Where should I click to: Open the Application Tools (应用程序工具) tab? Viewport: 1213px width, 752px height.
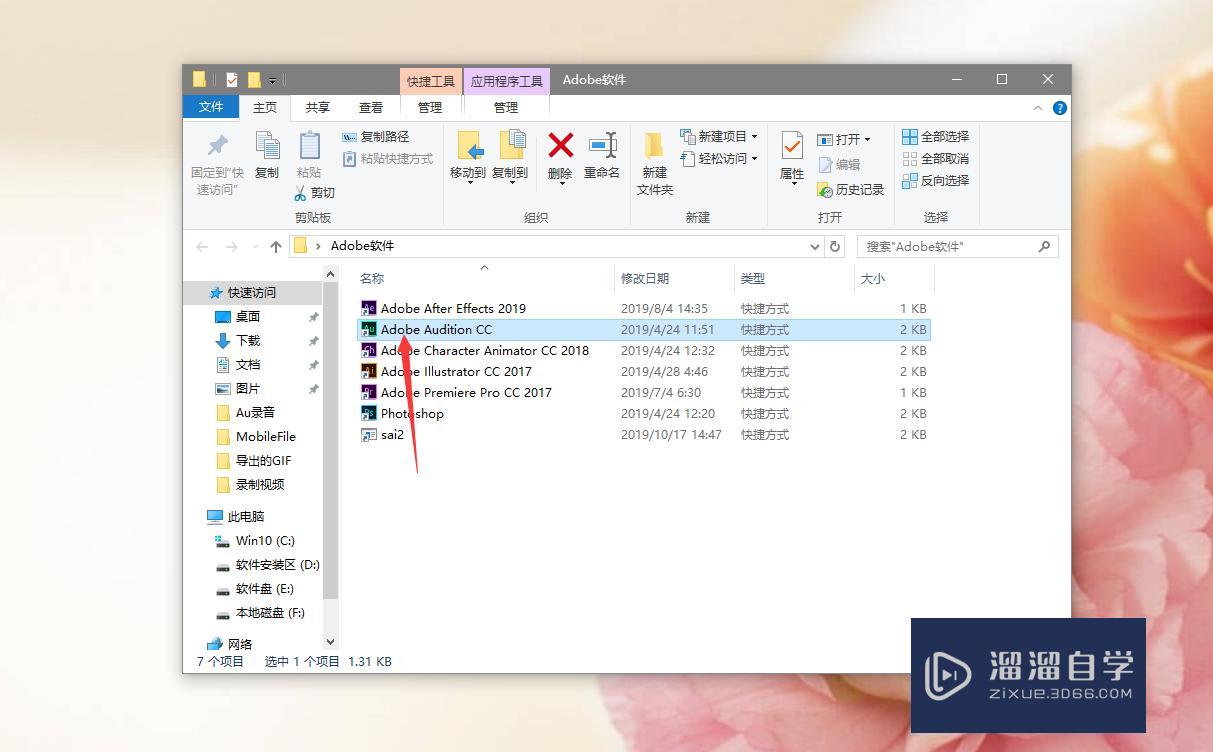[x=506, y=81]
